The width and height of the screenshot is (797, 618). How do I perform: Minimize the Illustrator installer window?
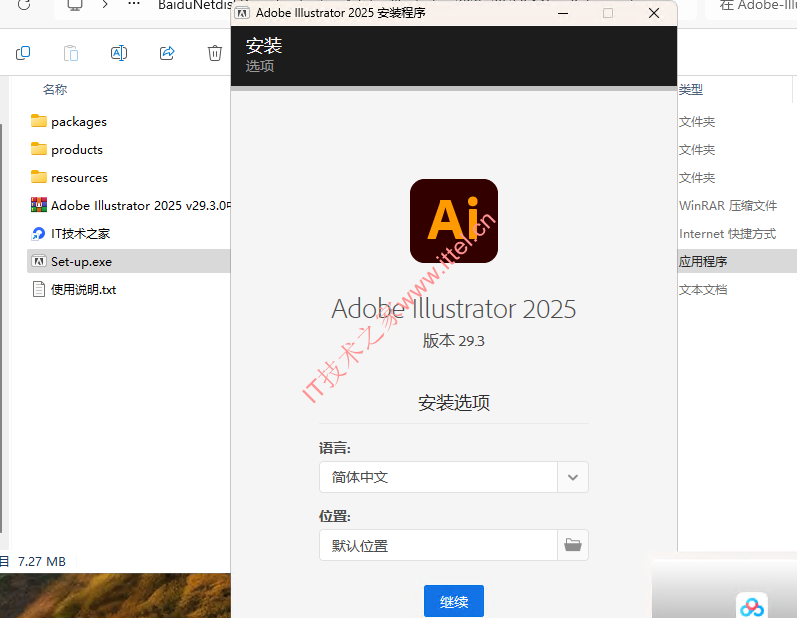pos(563,13)
